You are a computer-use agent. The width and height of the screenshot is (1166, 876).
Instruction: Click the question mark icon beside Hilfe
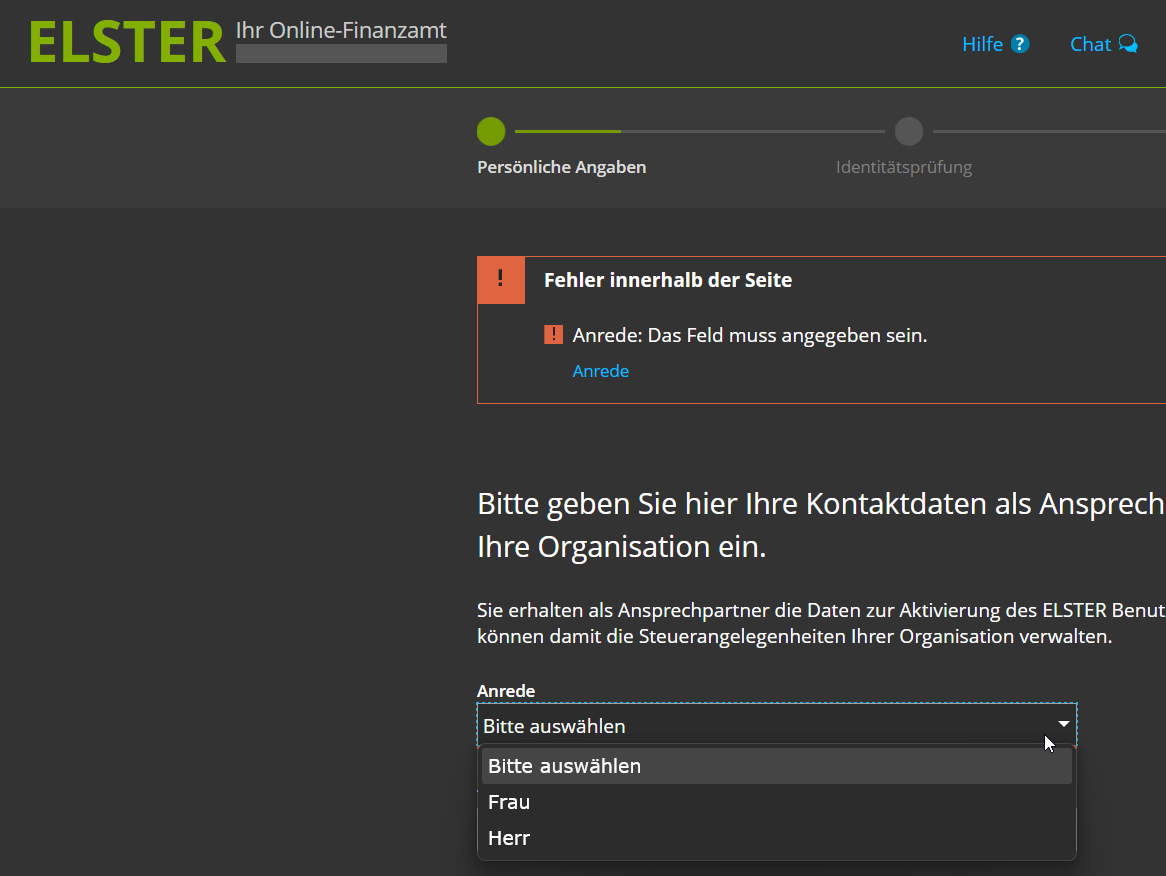coord(1020,44)
